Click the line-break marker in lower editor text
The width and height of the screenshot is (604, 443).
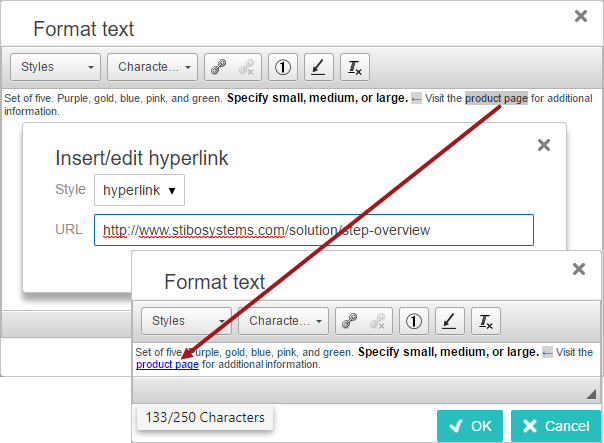click(x=547, y=352)
